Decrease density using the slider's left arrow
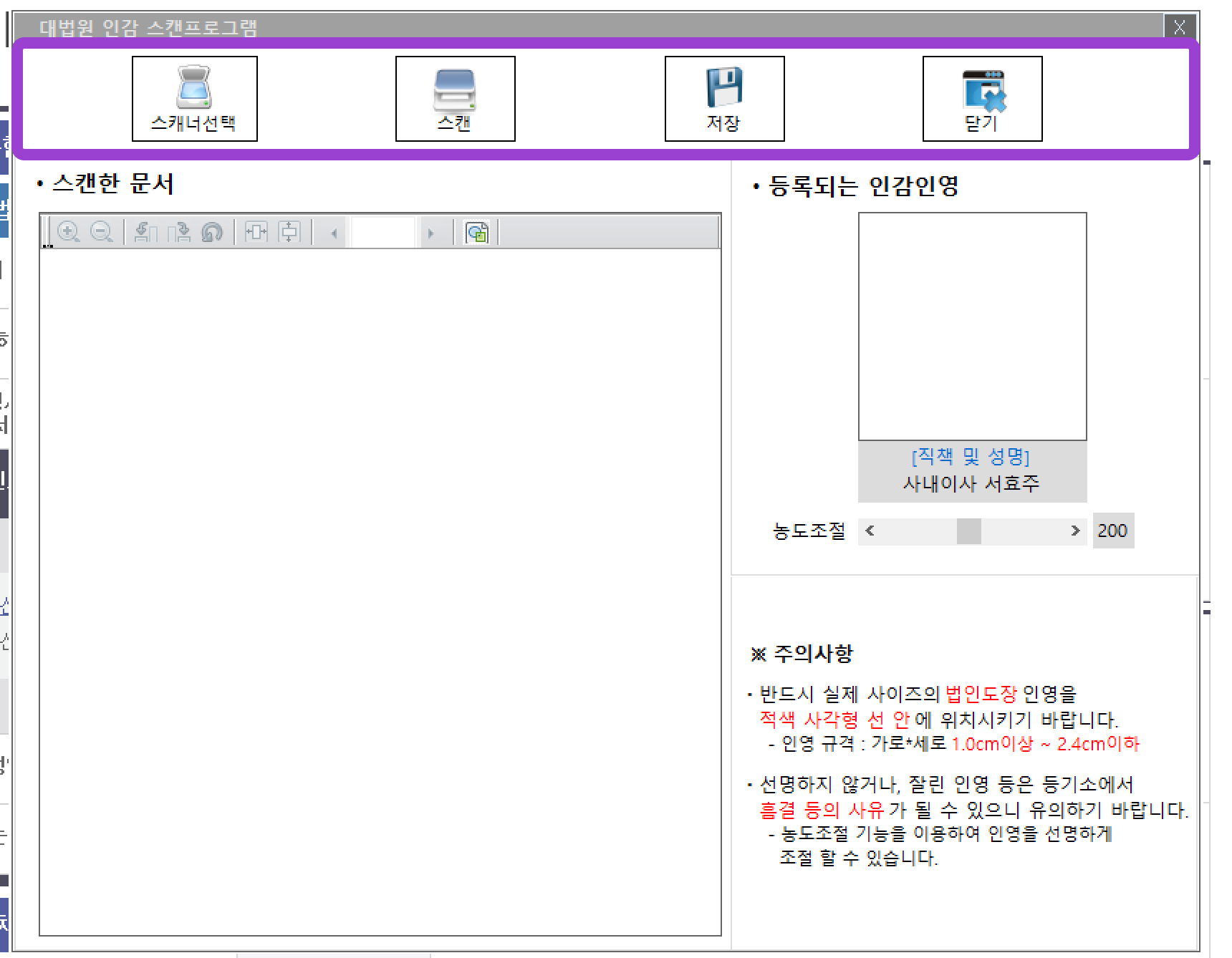 pos(871,531)
